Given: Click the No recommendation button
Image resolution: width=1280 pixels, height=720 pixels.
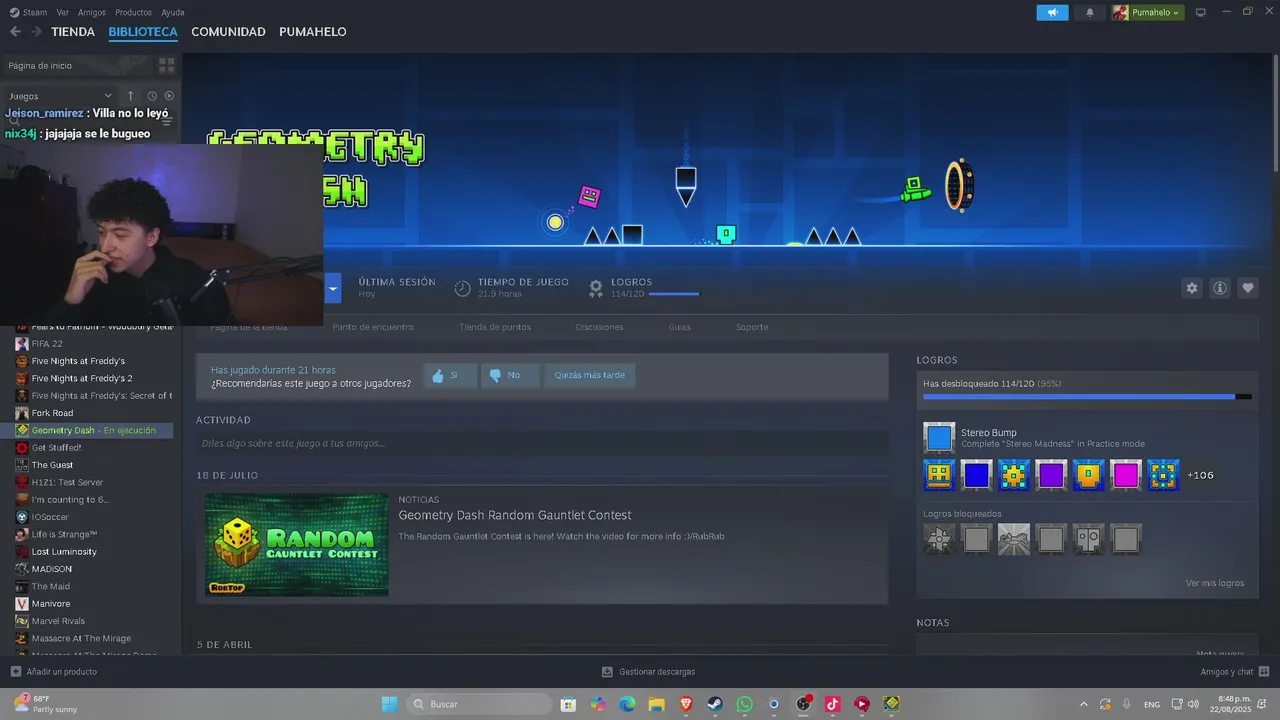Looking at the screenshot, I should coord(510,376).
